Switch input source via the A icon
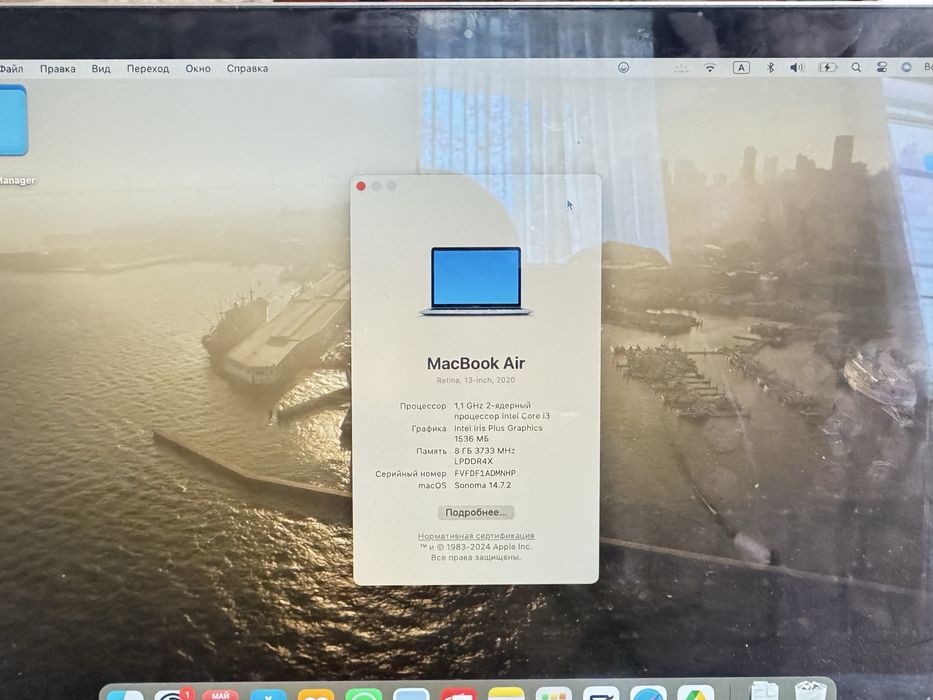933x700 pixels. click(x=741, y=68)
